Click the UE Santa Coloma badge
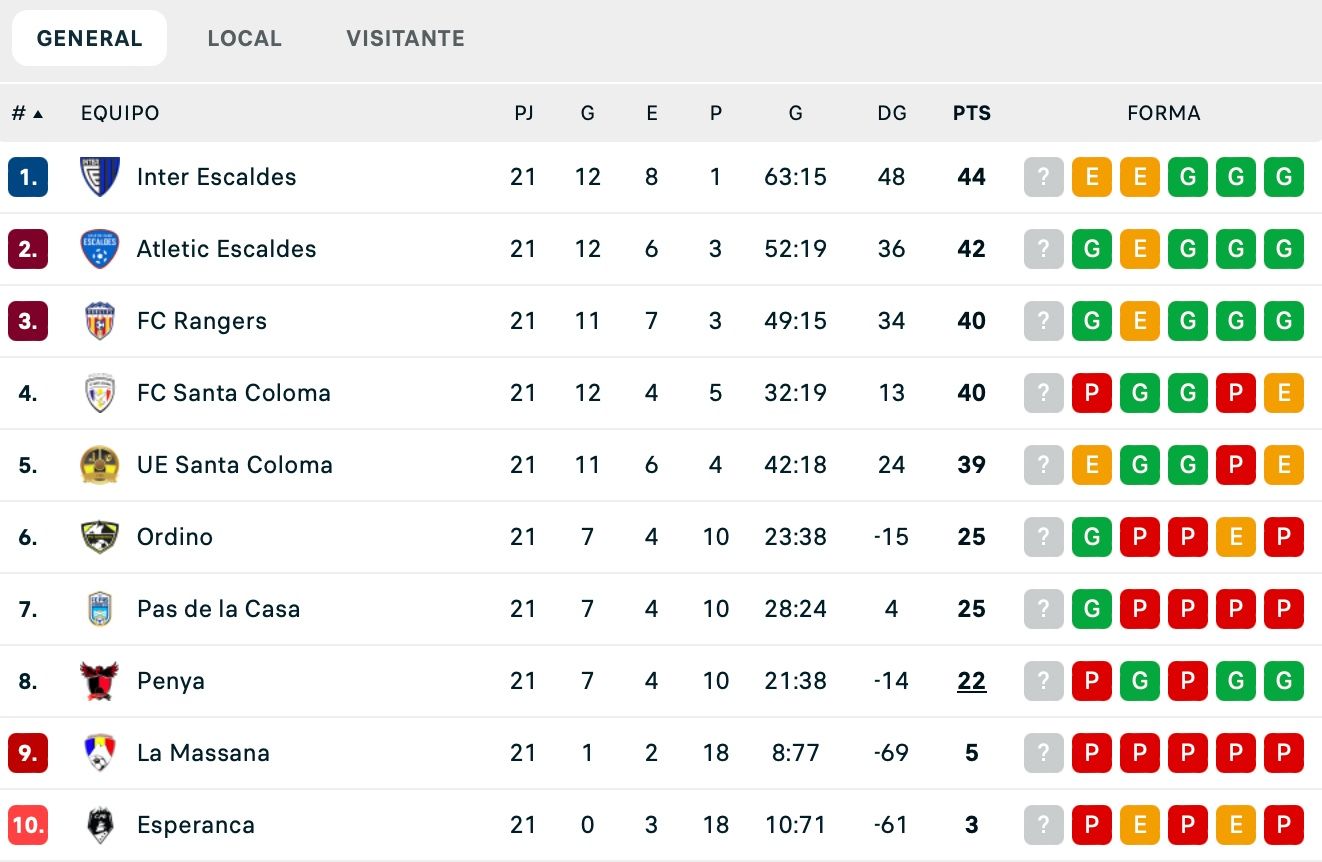 tap(101, 465)
